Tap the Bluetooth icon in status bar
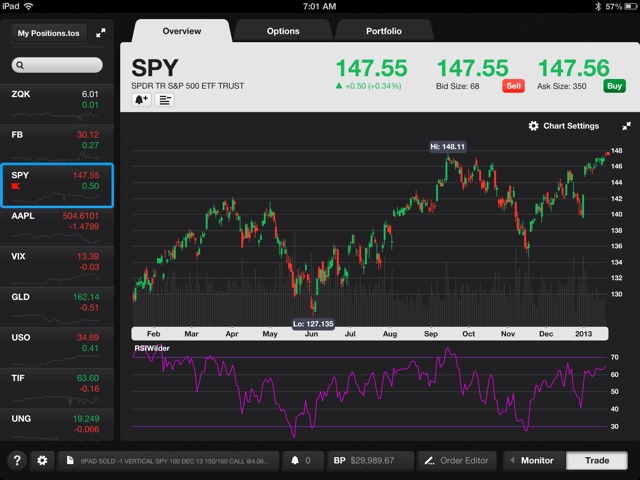This screenshot has height=480, width=640. pos(598,6)
